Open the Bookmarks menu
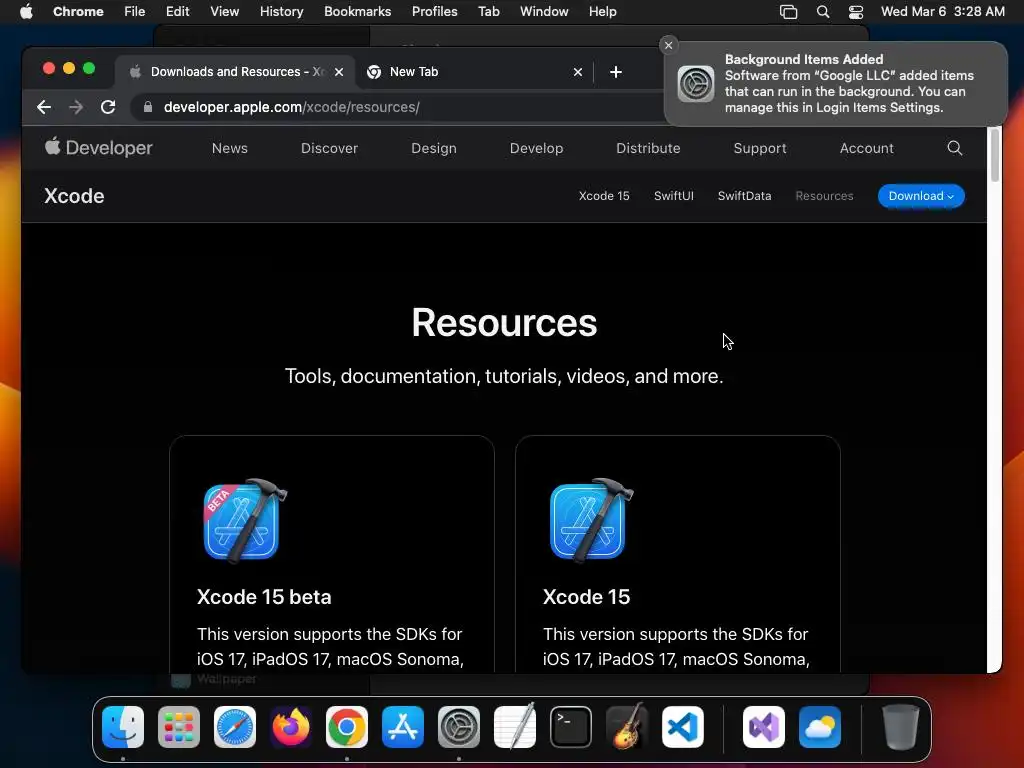 pos(357,12)
